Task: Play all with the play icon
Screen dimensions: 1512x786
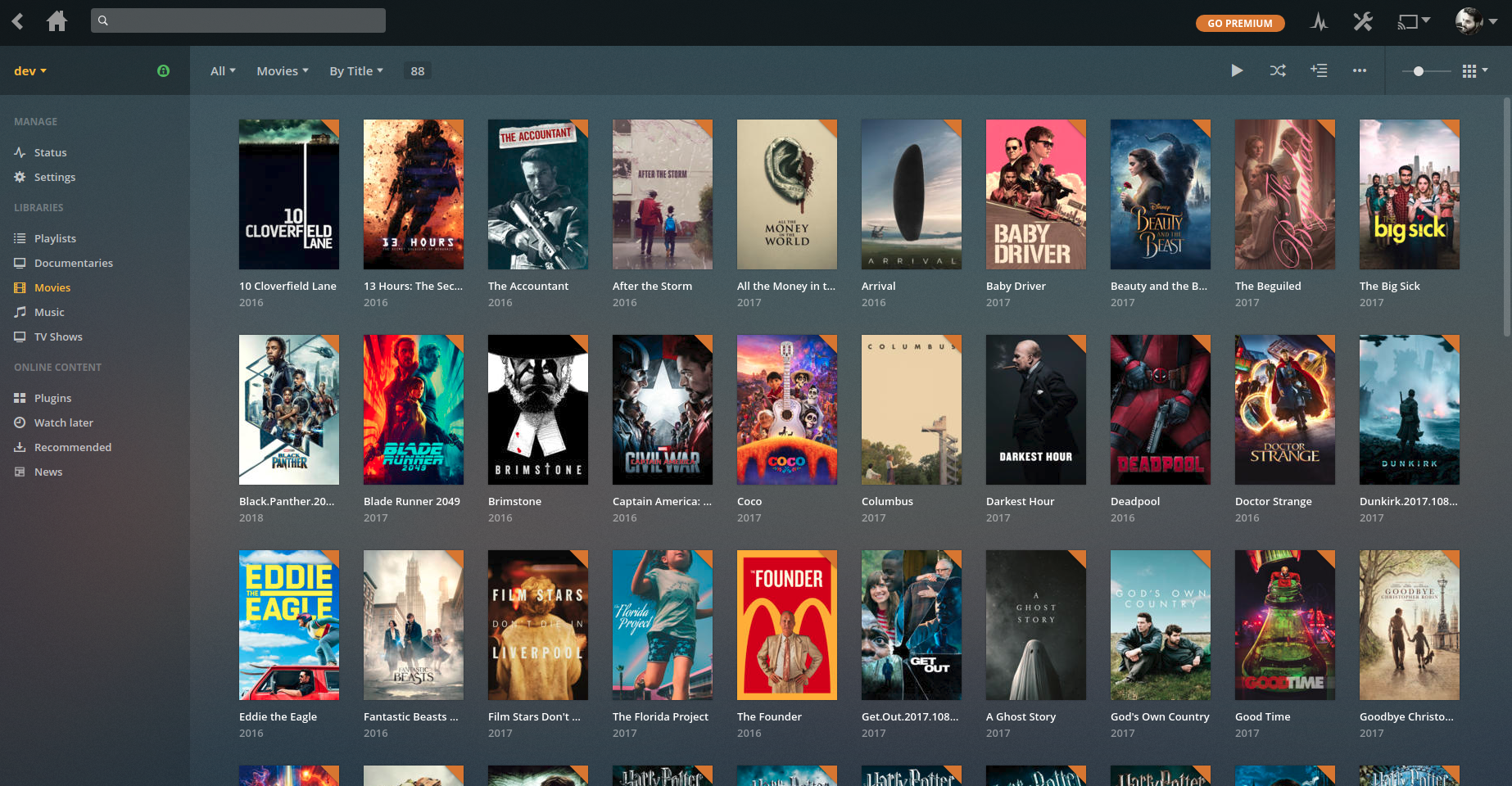Action: pyautogui.click(x=1237, y=70)
